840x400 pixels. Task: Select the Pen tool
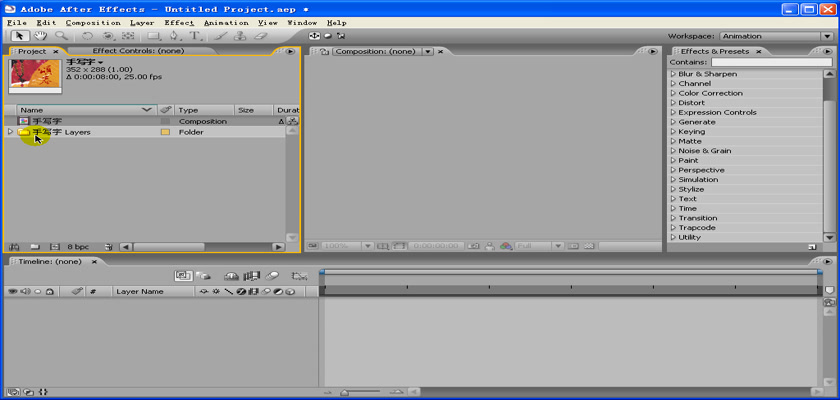[x=175, y=36]
